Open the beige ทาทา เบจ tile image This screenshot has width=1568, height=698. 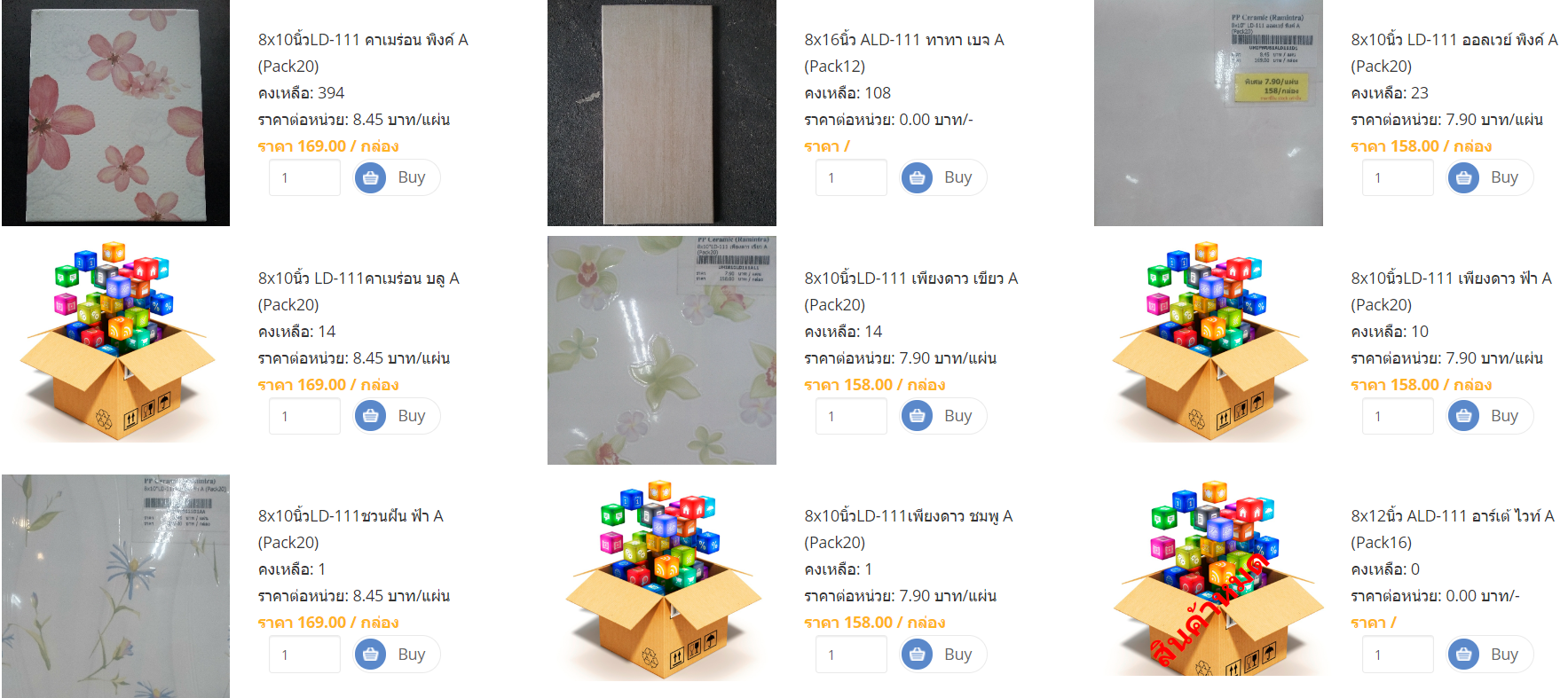click(662, 113)
